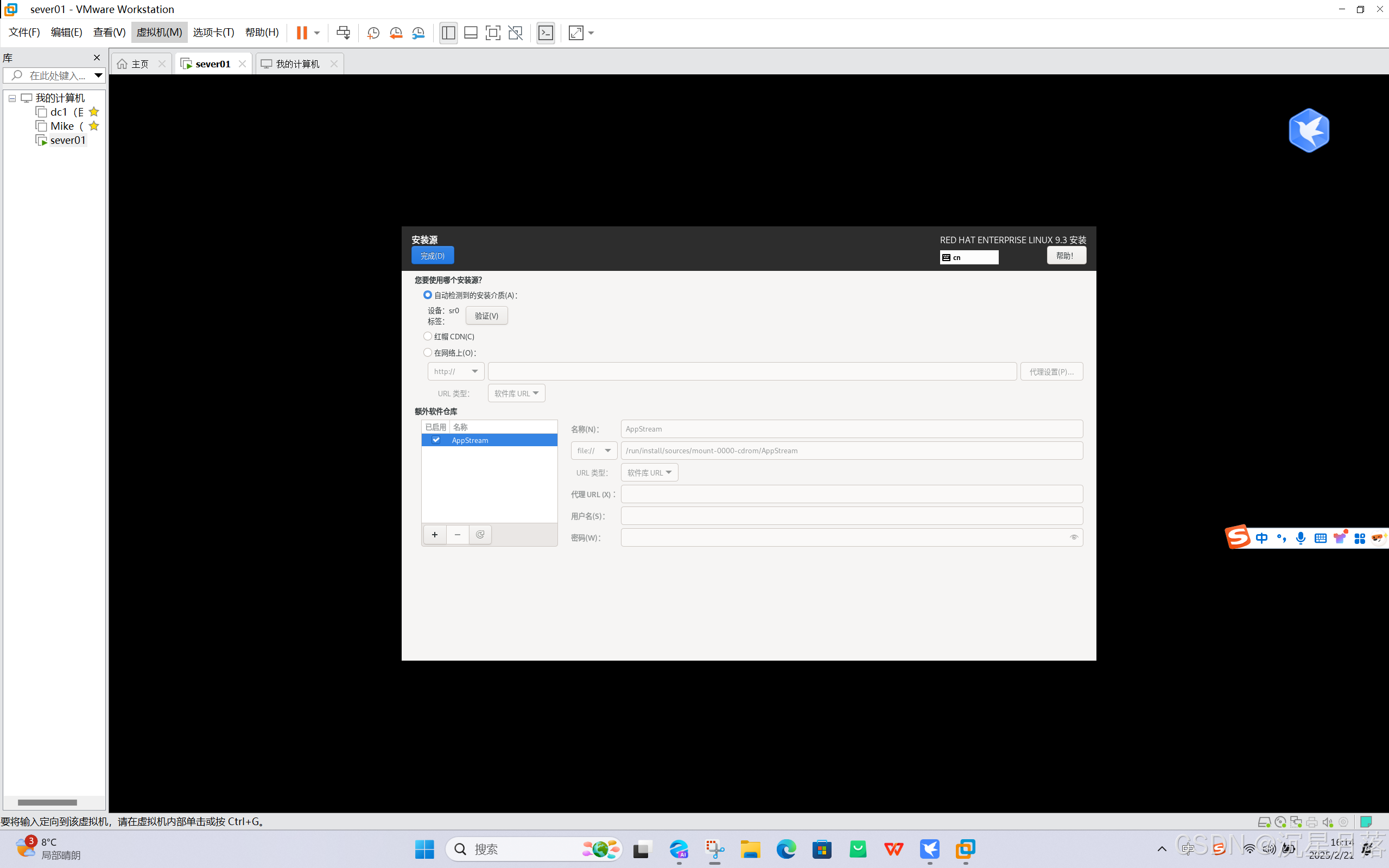Select the 红帽 CDN radio button

pos(428,337)
